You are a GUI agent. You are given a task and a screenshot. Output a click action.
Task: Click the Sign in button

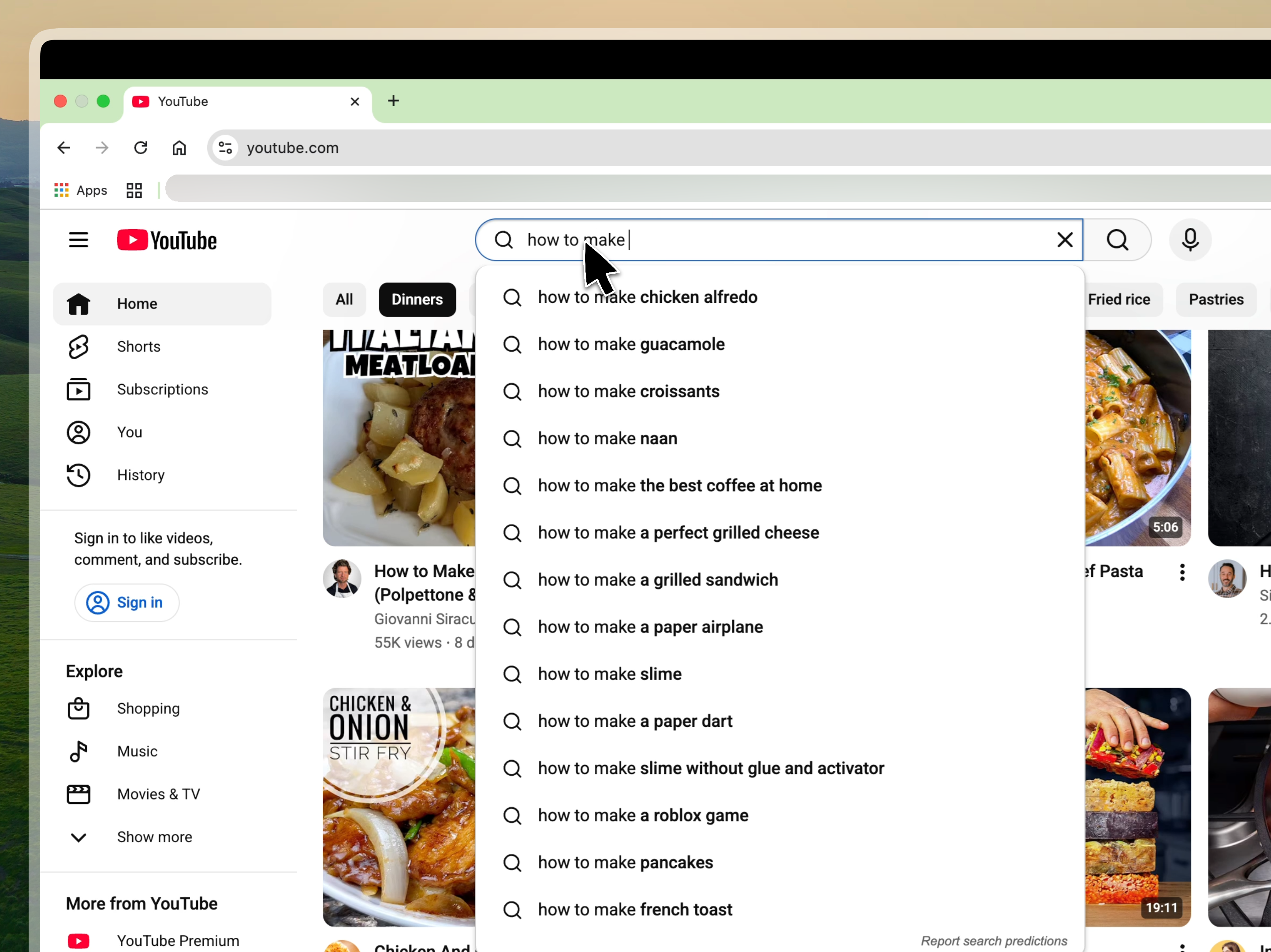127,602
